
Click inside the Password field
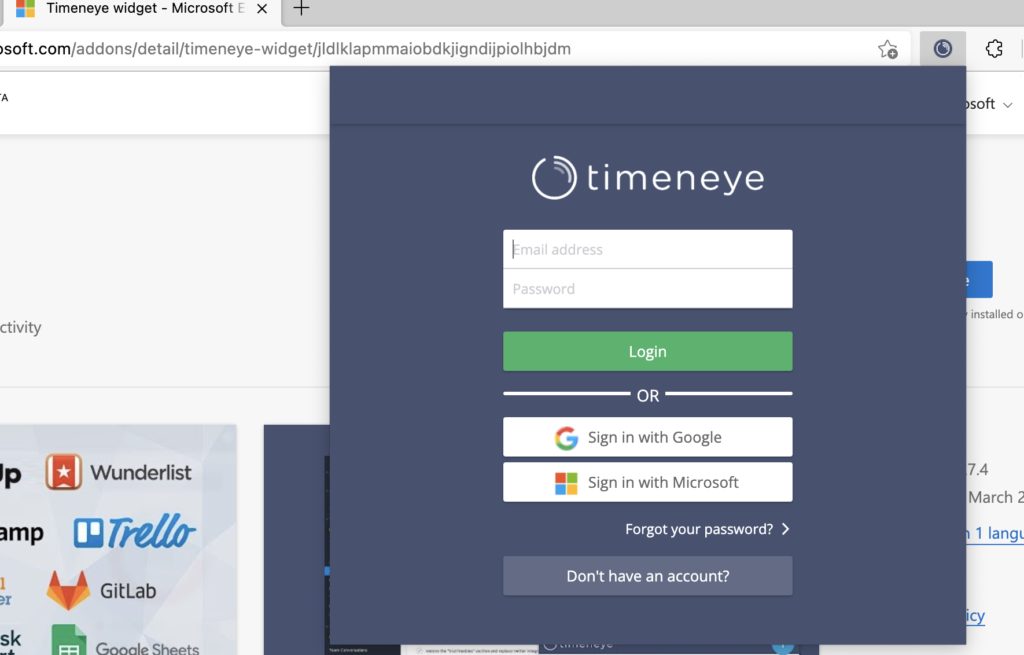pyautogui.click(x=647, y=288)
